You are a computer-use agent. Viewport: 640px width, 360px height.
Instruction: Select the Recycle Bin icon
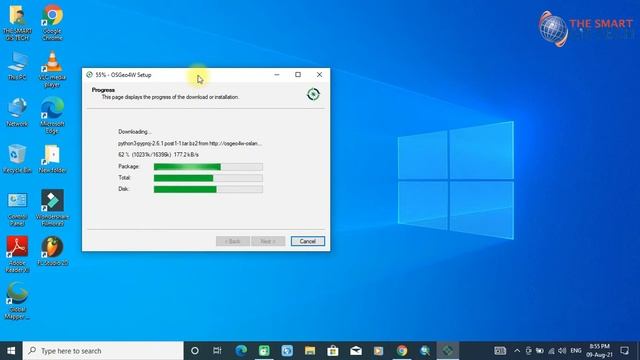17,159
